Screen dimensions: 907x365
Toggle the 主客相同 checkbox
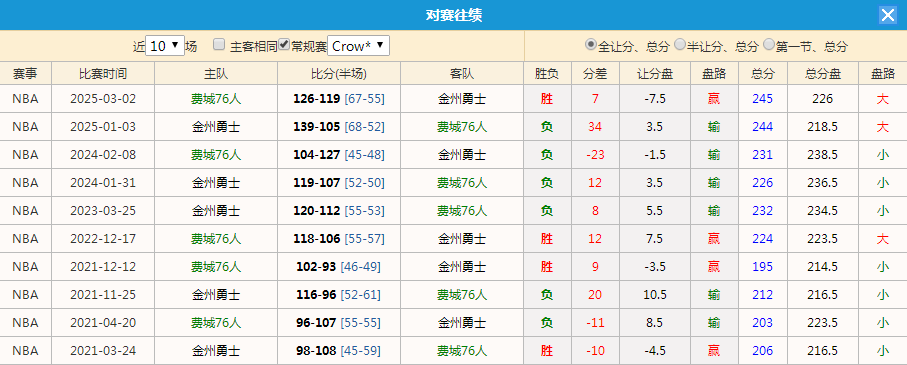[x=219, y=45]
